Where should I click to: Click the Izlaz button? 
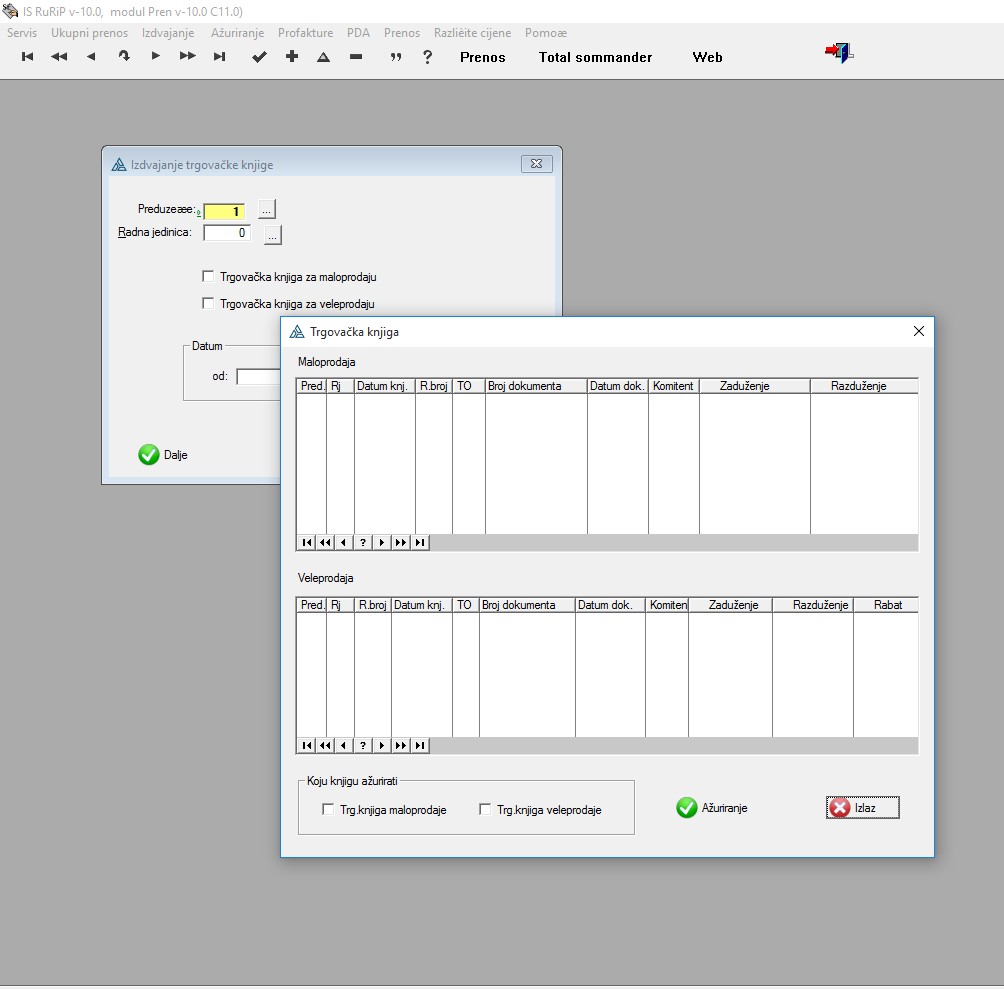pos(863,808)
